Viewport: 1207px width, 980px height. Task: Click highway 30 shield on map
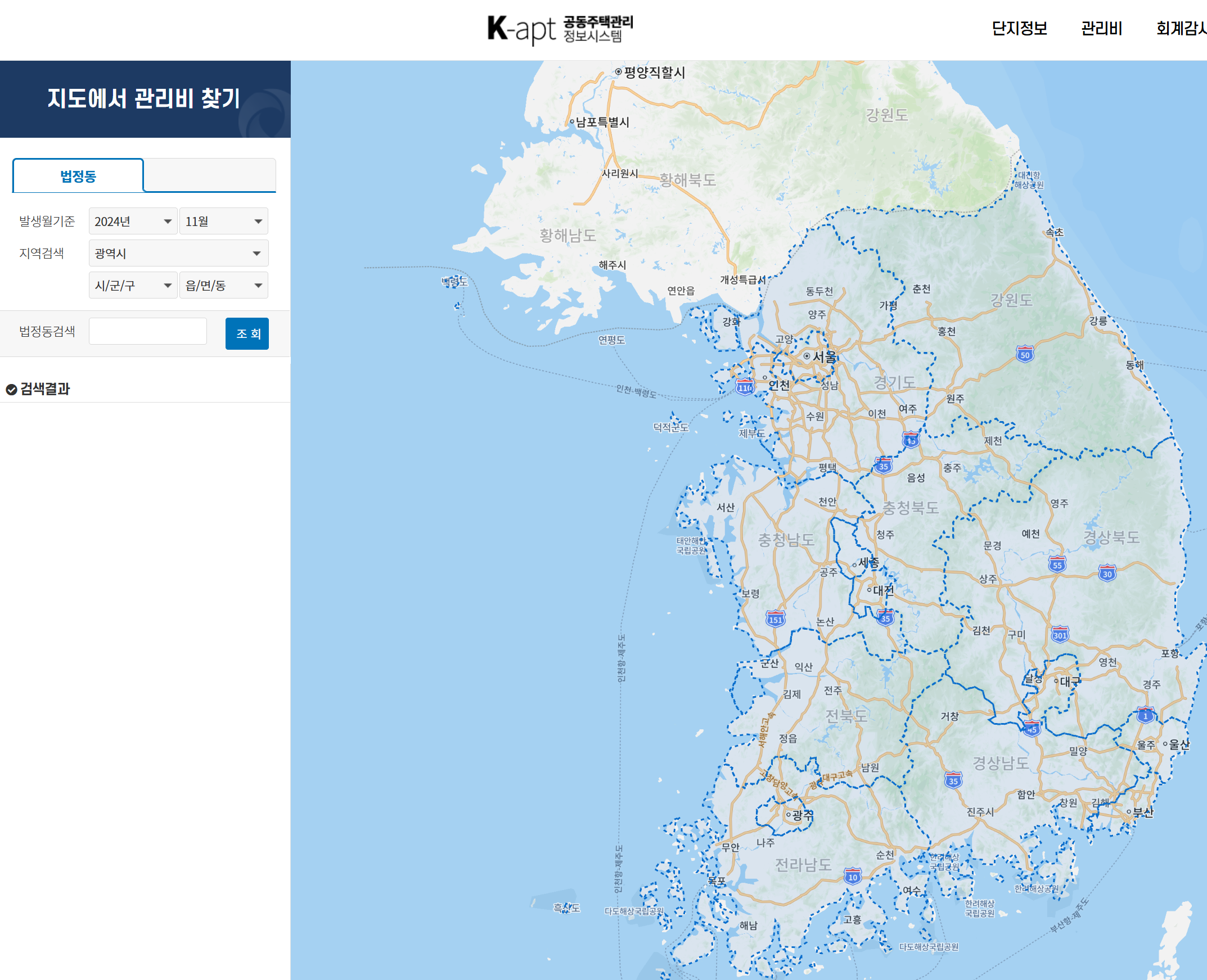pyautogui.click(x=1106, y=573)
